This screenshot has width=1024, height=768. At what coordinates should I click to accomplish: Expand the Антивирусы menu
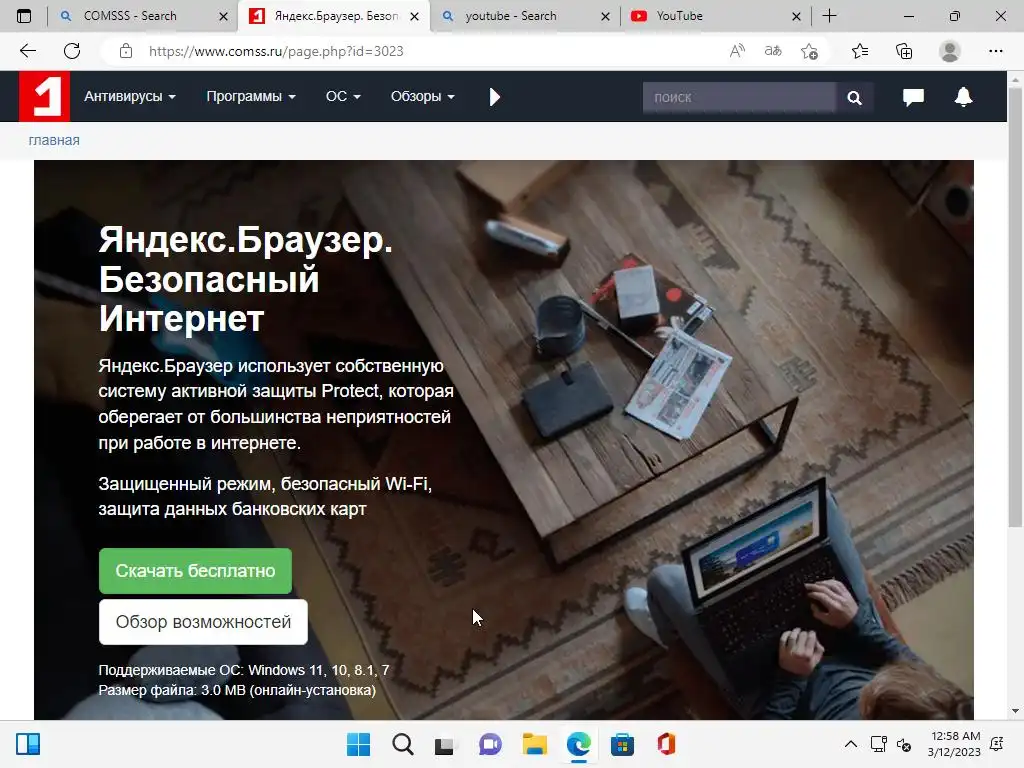point(129,97)
